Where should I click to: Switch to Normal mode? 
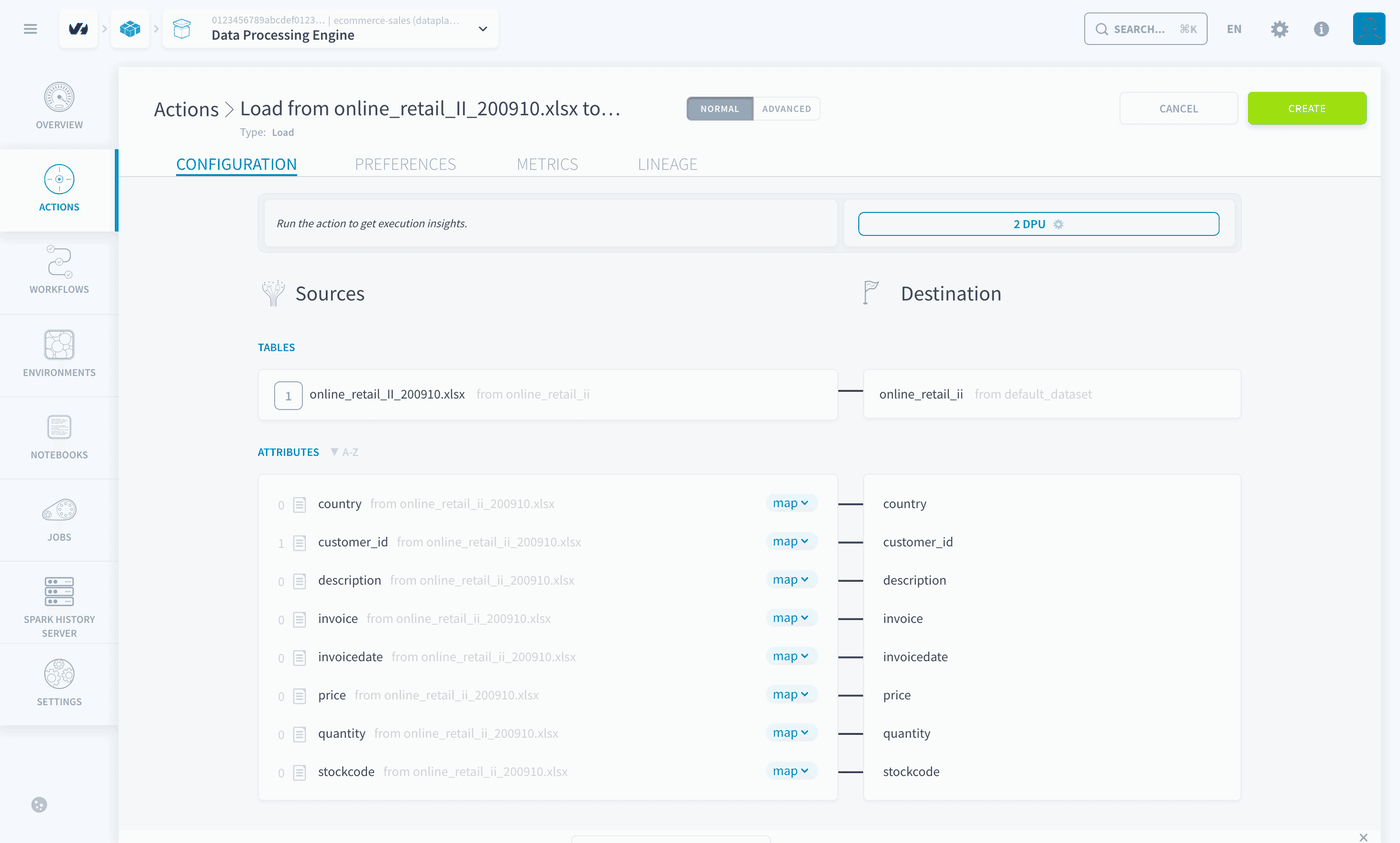[720, 108]
